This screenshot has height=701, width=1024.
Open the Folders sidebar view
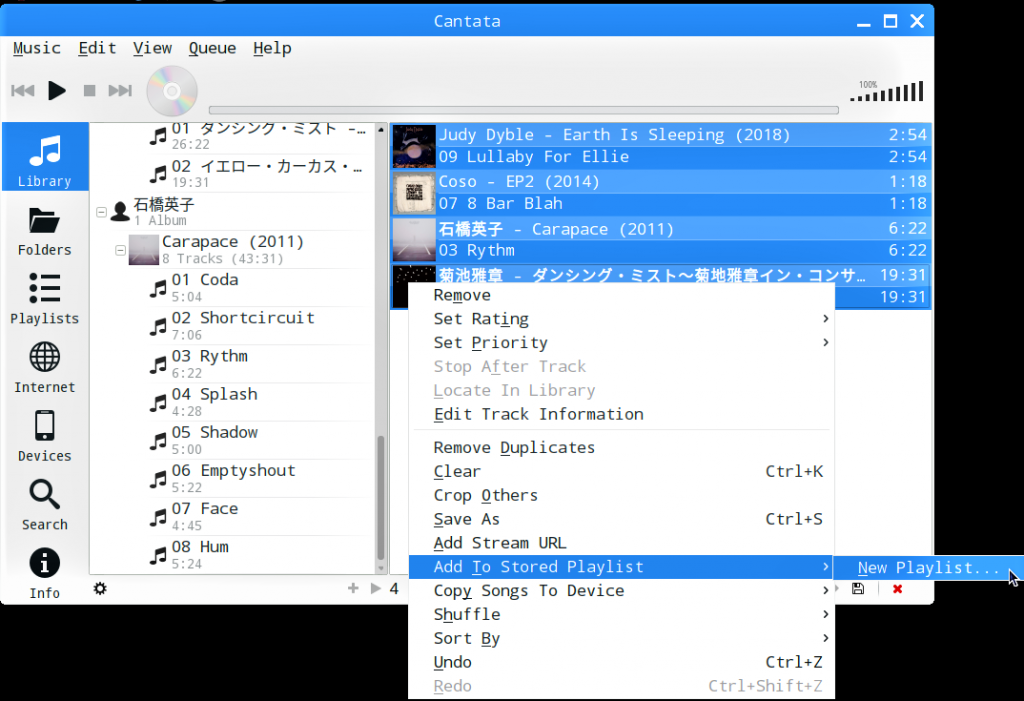[44, 231]
